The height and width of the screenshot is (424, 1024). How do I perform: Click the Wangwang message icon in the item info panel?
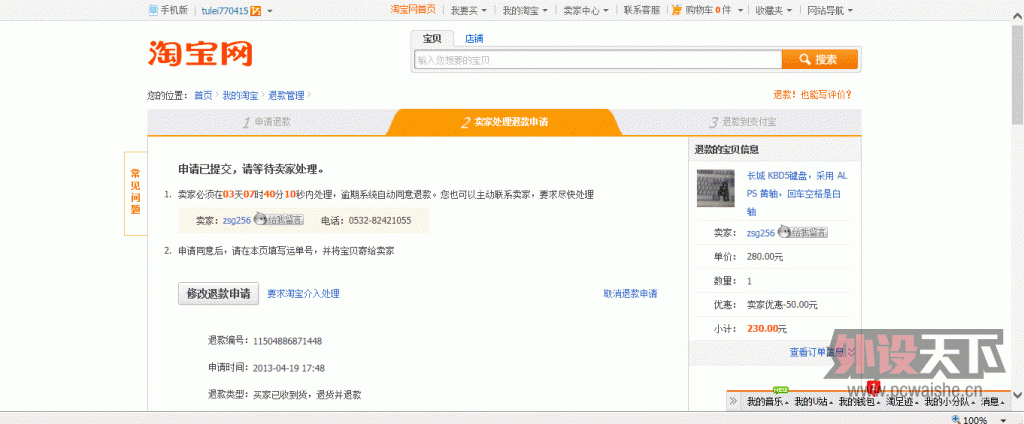(x=803, y=232)
